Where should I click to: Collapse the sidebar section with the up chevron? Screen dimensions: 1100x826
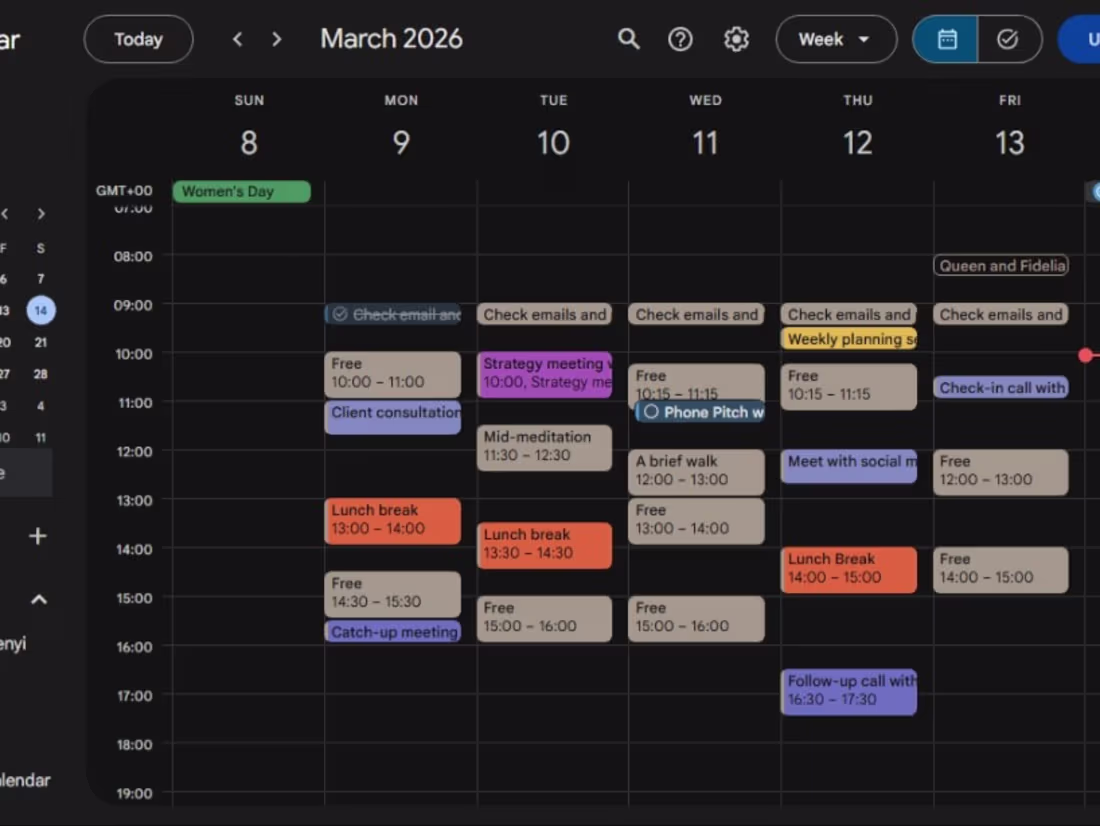(x=38, y=599)
